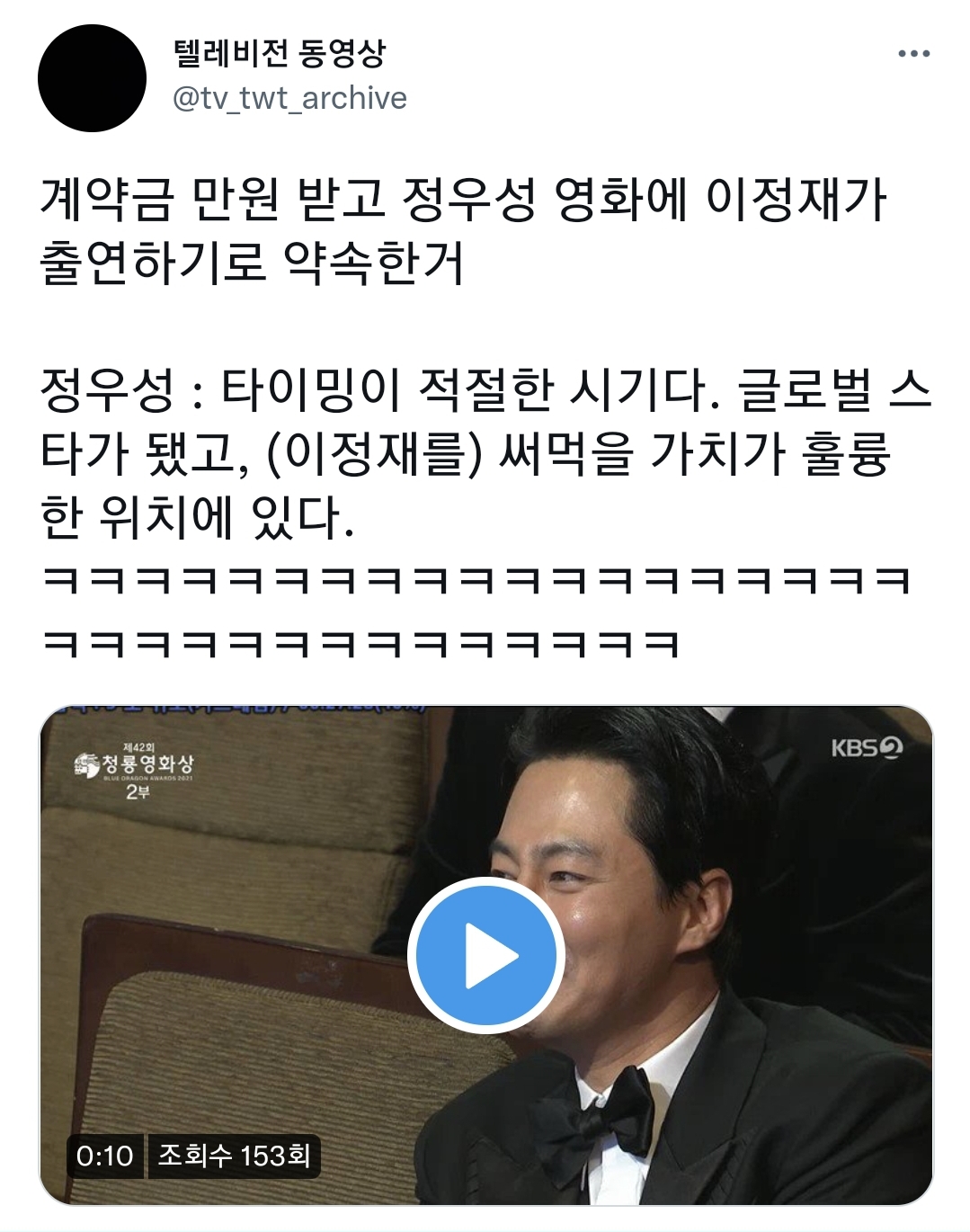Open the @tv_twt_archive handle link
This screenshot has width=970, height=1232.
[289, 98]
